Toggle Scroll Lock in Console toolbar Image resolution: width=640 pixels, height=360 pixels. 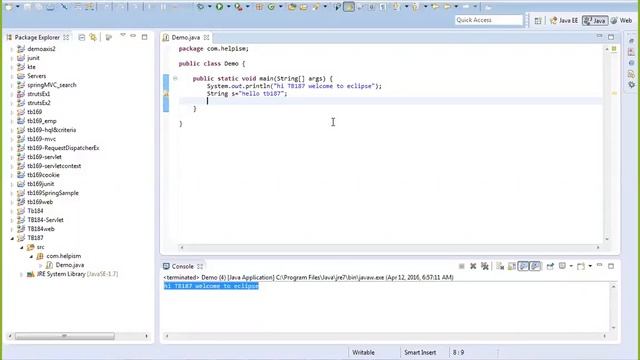click(x=512, y=266)
